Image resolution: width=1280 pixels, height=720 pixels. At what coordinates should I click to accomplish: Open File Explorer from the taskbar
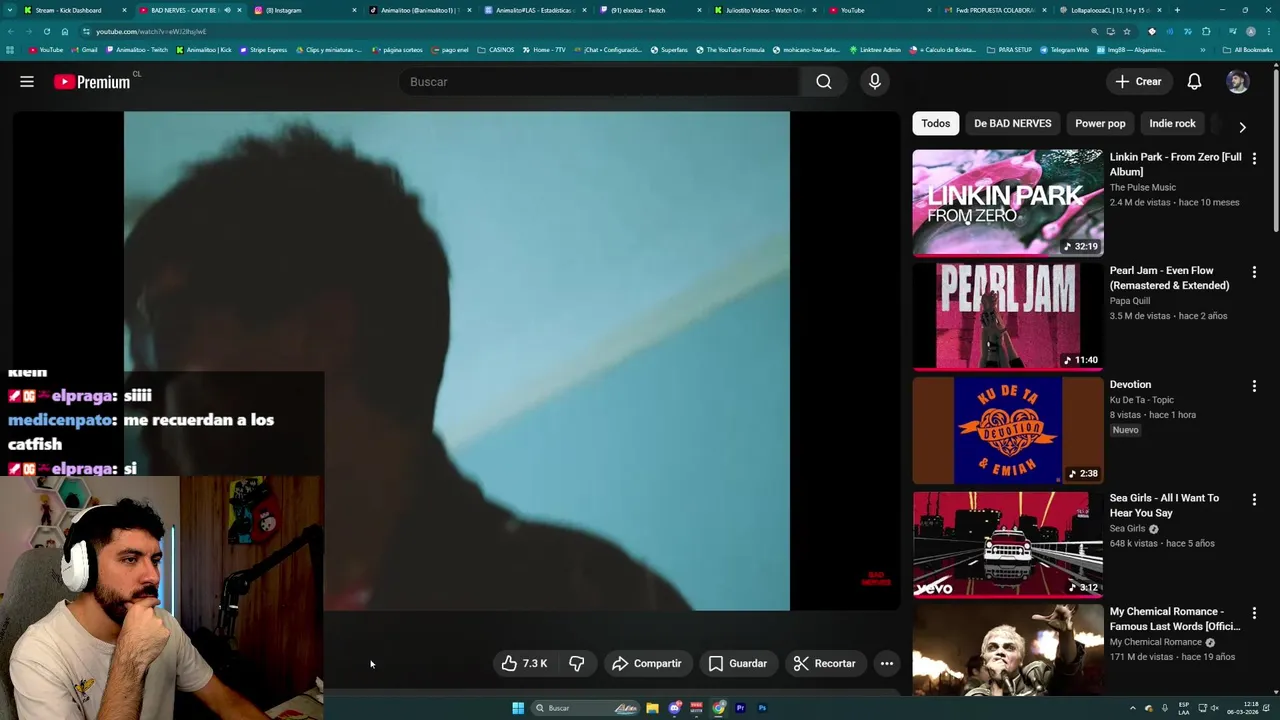pyautogui.click(x=652, y=708)
